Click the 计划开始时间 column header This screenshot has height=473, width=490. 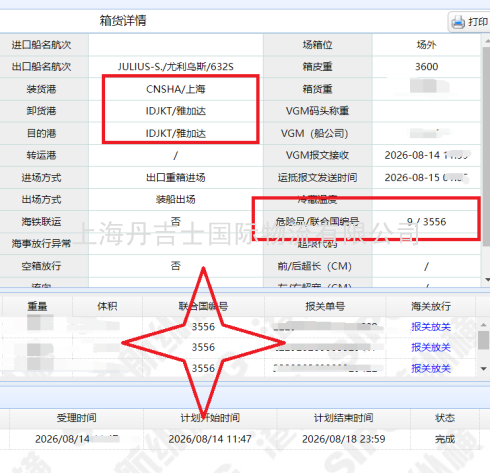point(210,418)
